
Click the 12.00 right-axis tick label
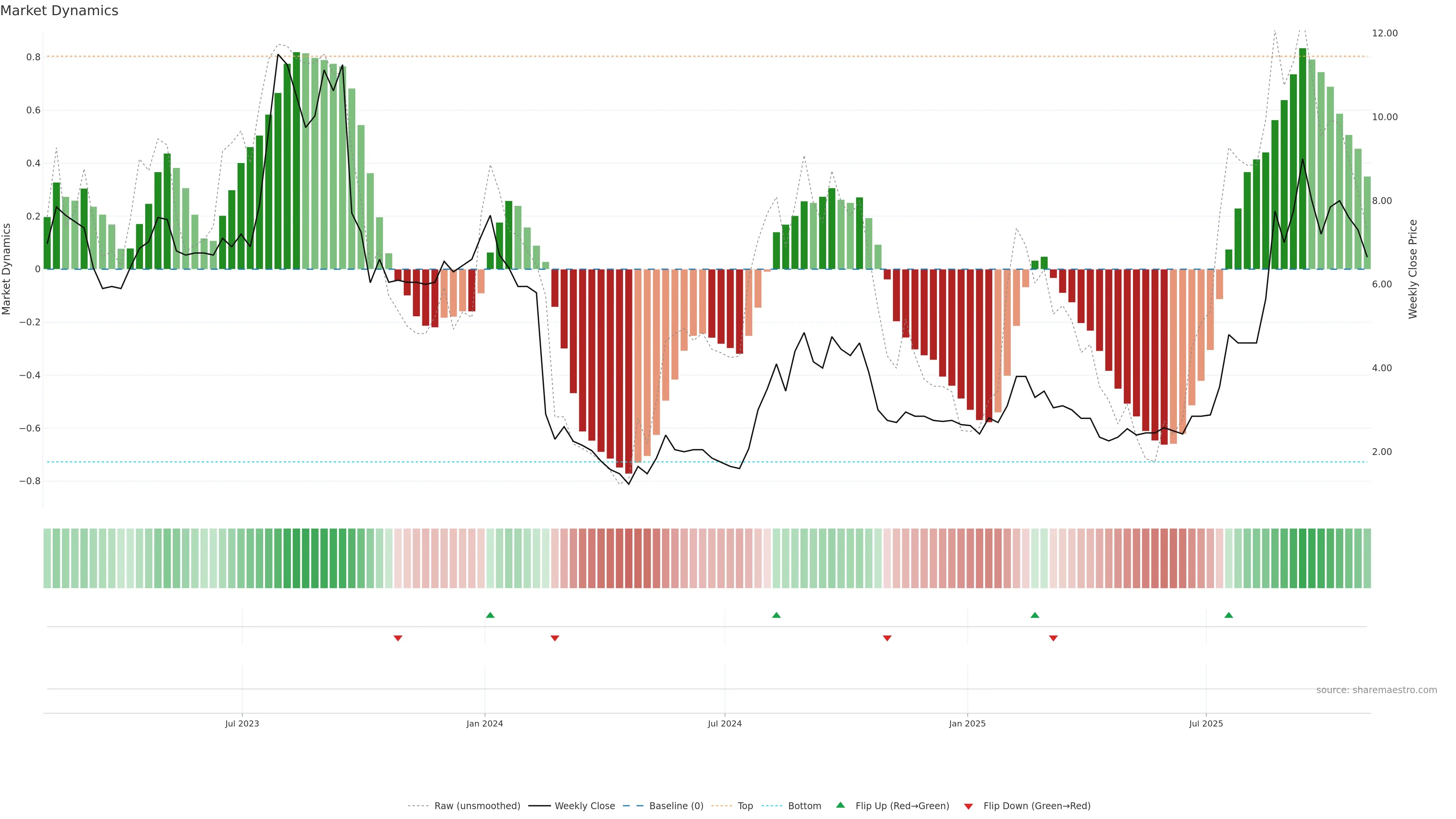click(x=1384, y=33)
